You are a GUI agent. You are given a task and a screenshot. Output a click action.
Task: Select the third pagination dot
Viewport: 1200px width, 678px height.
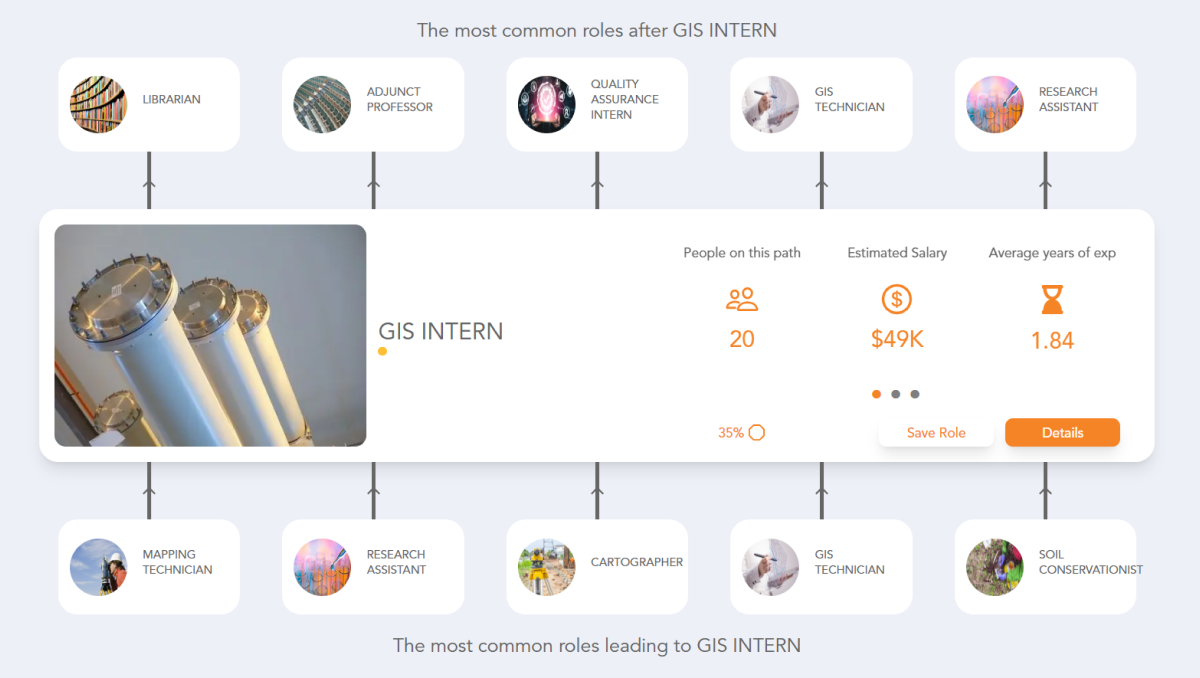click(x=915, y=394)
